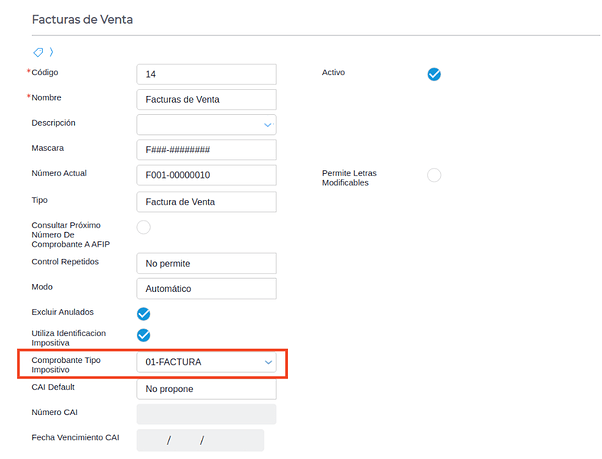Click the Número CAI field
The width and height of the screenshot is (602, 459).
(205, 414)
